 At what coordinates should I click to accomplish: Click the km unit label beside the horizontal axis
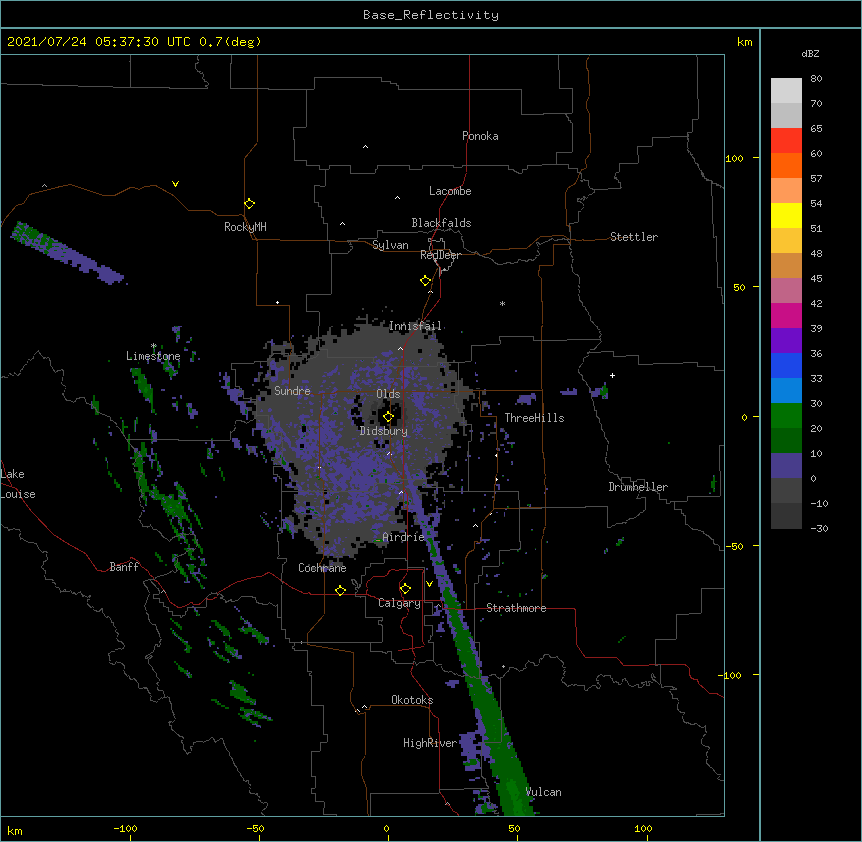(15, 830)
